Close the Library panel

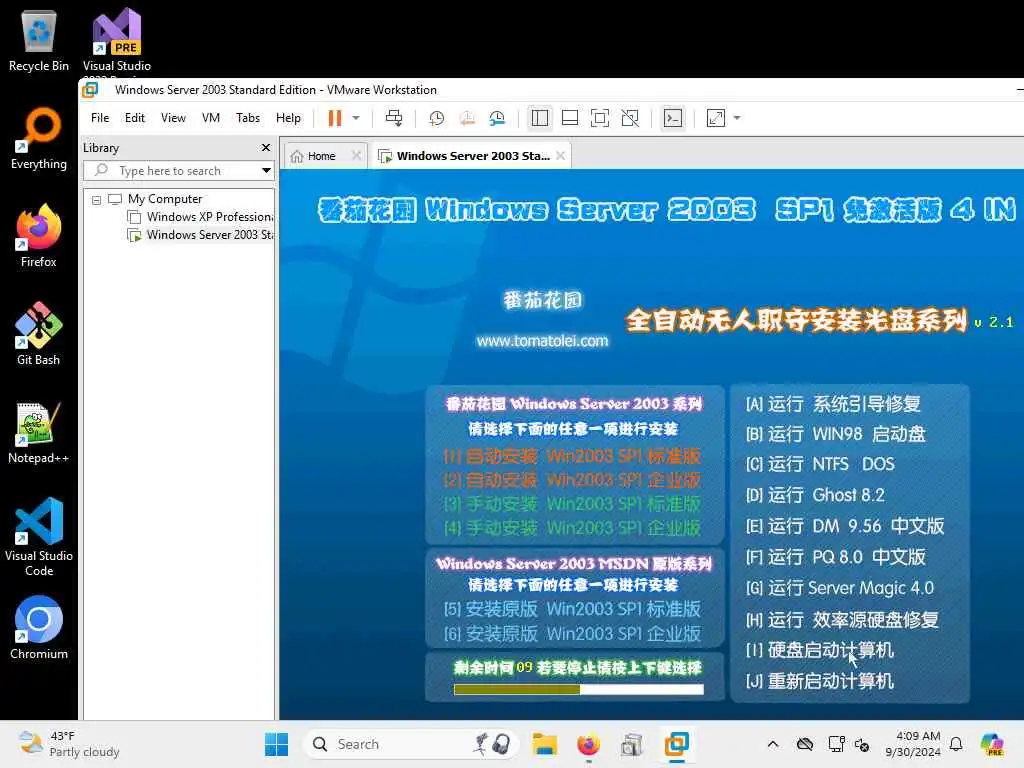click(x=266, y=148)
